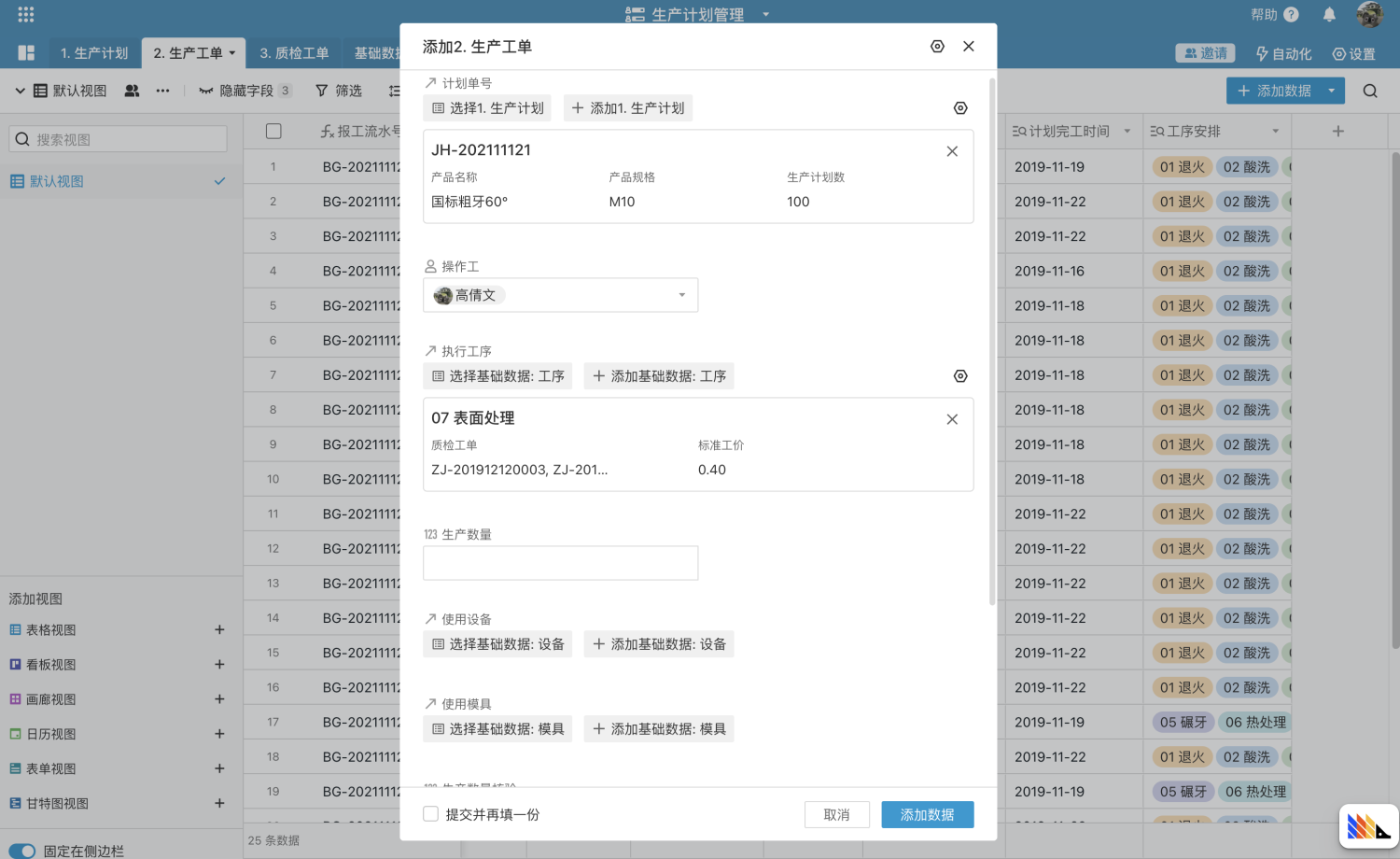Click the help question mark icon
The width and height of the screenshot is (1400, 859).
(1291, 15)
